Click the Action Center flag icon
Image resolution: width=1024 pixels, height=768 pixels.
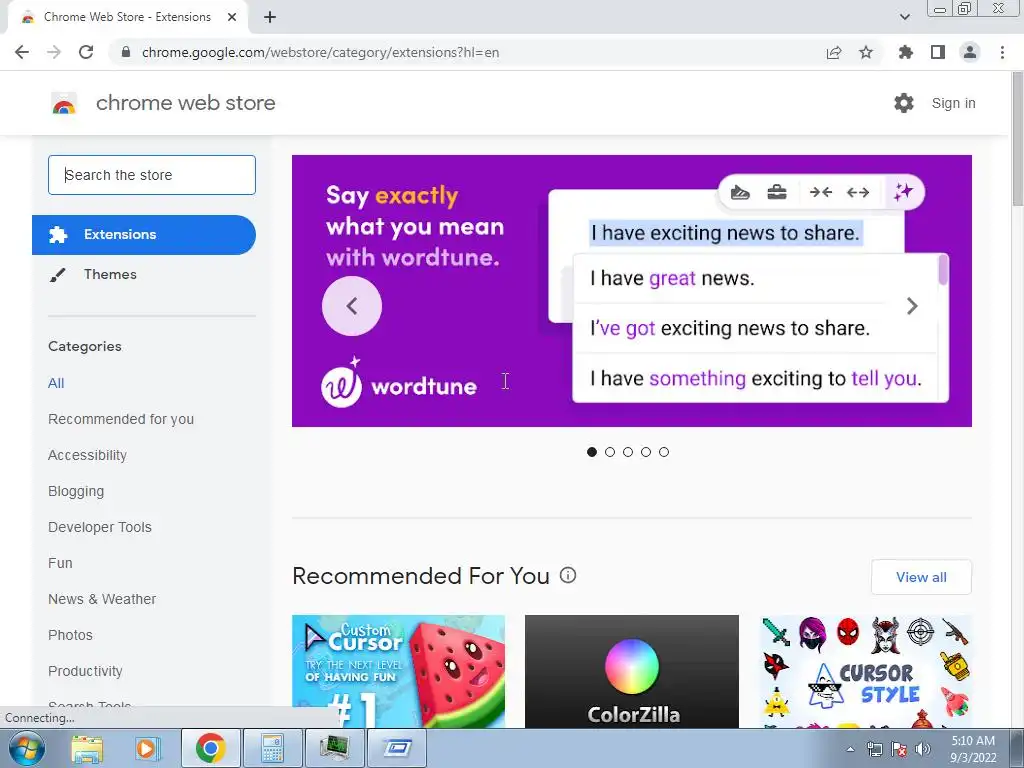[899, 749]
